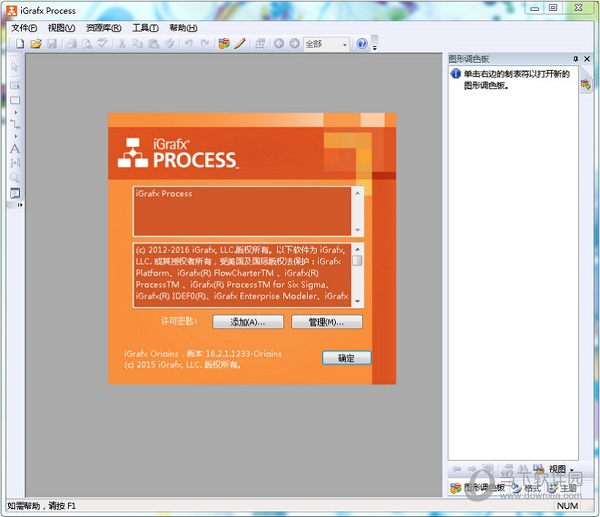The width and height of the screenshot is (600, 517).
Task: Select the shape-with-arrow tool in left toolbar
Action: click(15, 86)
